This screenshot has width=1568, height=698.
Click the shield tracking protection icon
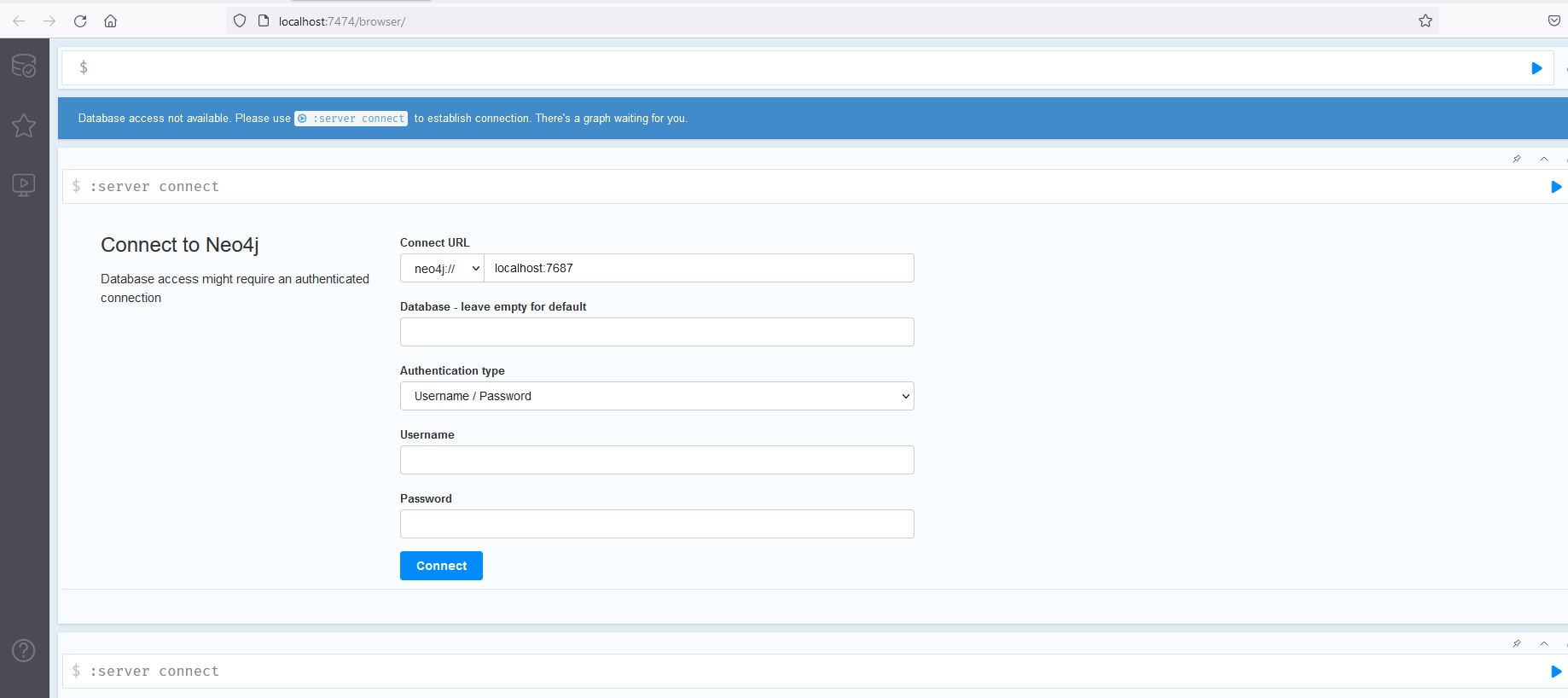[240, 21]
